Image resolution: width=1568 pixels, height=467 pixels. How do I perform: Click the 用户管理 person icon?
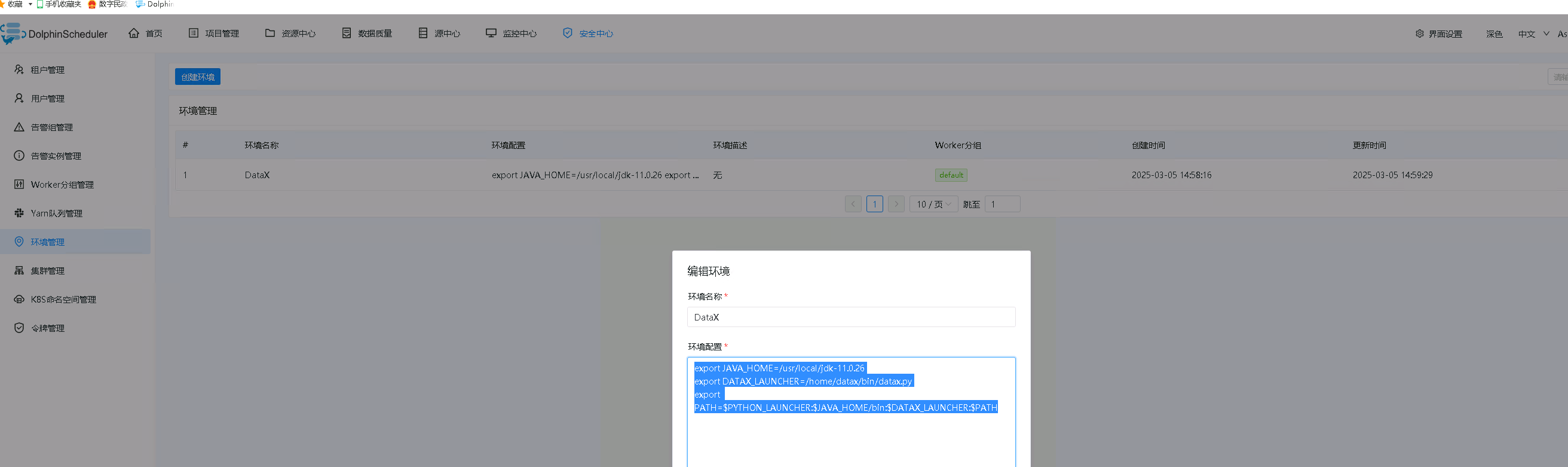[x=19, y=98]
